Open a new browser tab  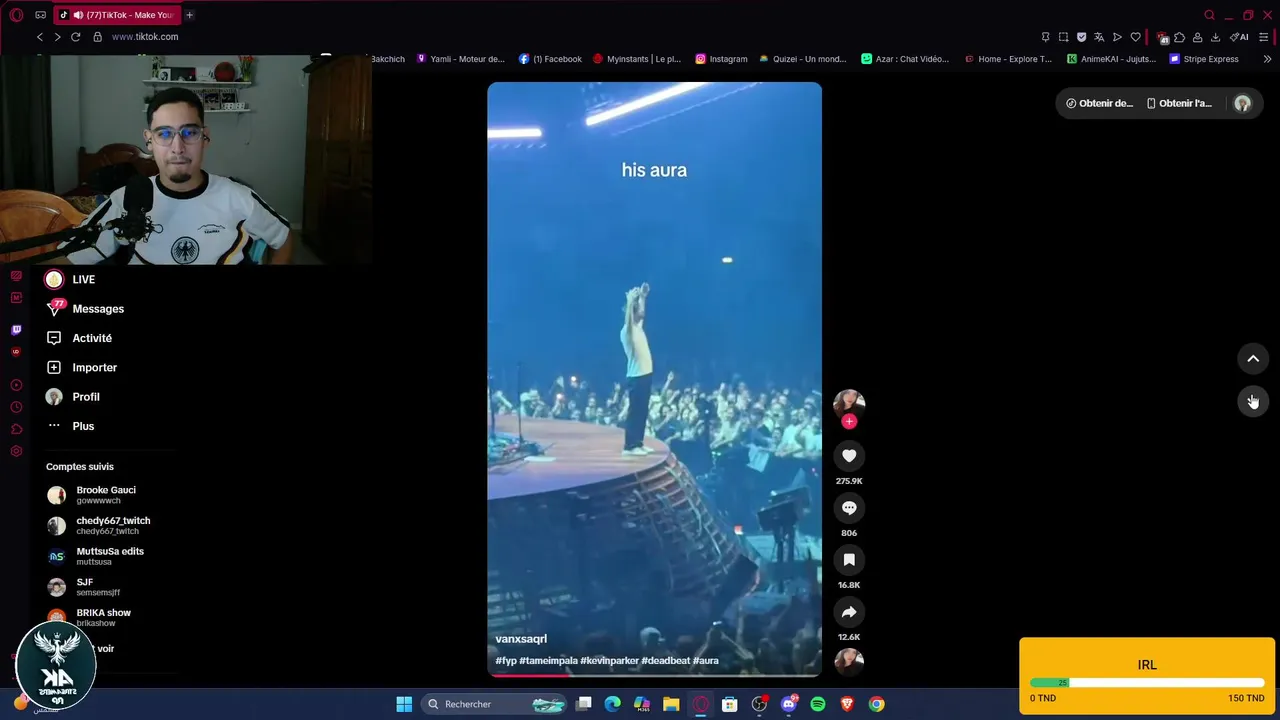pos(189,15)
